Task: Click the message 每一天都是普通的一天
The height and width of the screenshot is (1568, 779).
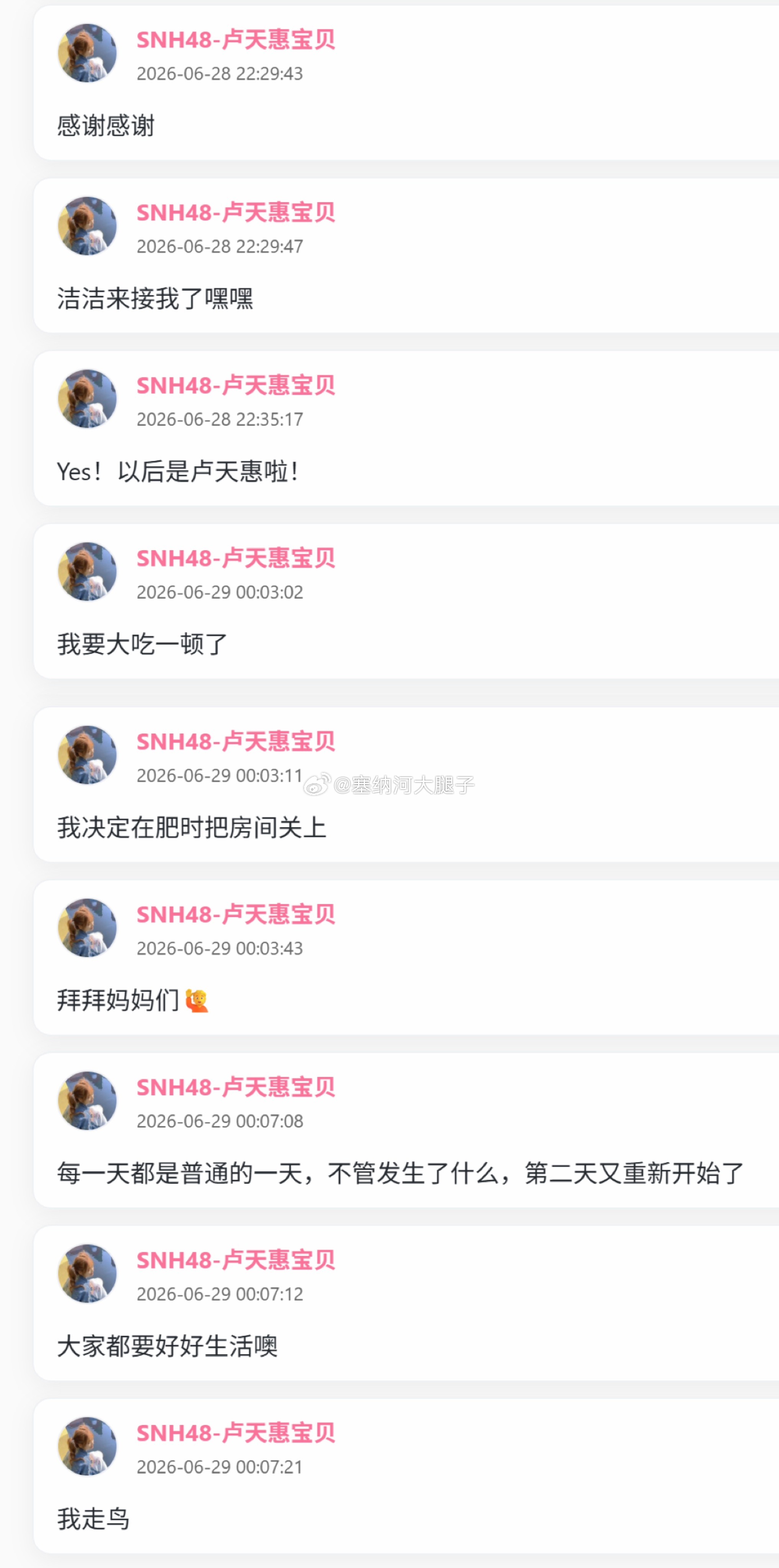Action: pos(400,1173)
